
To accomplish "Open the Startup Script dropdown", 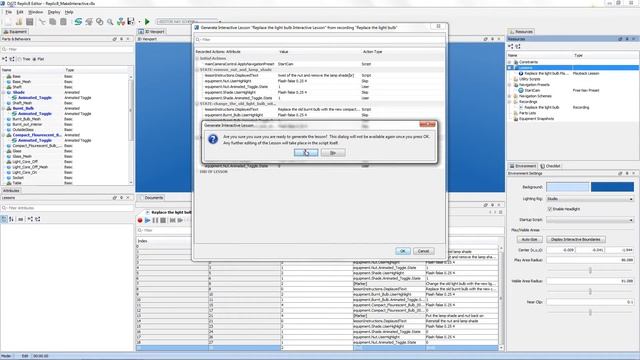I will (x=590, y=220).
